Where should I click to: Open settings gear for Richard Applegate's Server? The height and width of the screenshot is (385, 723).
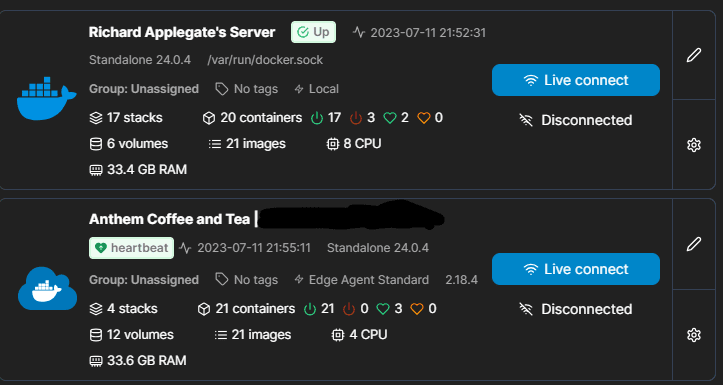(x=693, y=145)
